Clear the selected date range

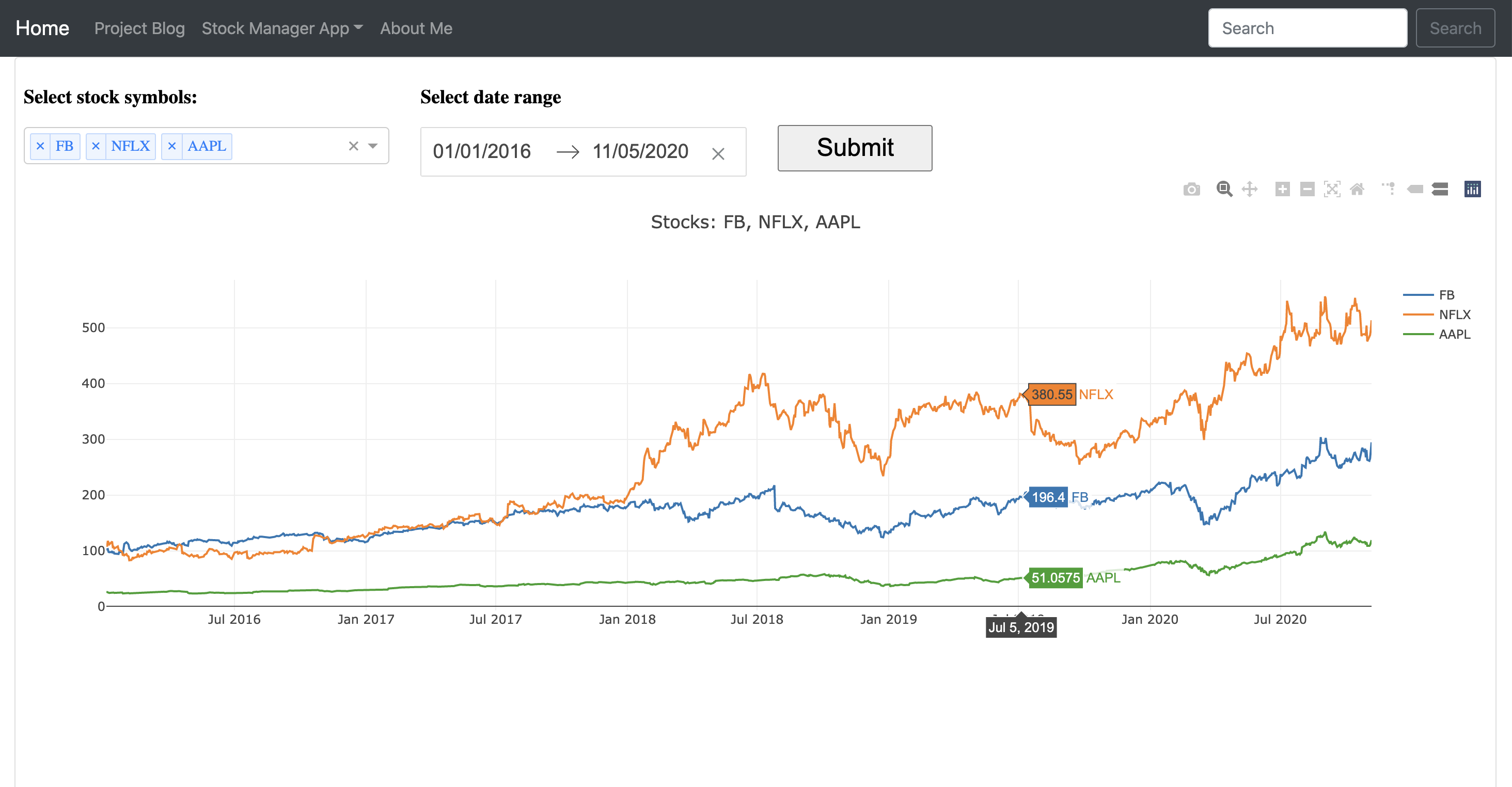(x=719, y=153)
